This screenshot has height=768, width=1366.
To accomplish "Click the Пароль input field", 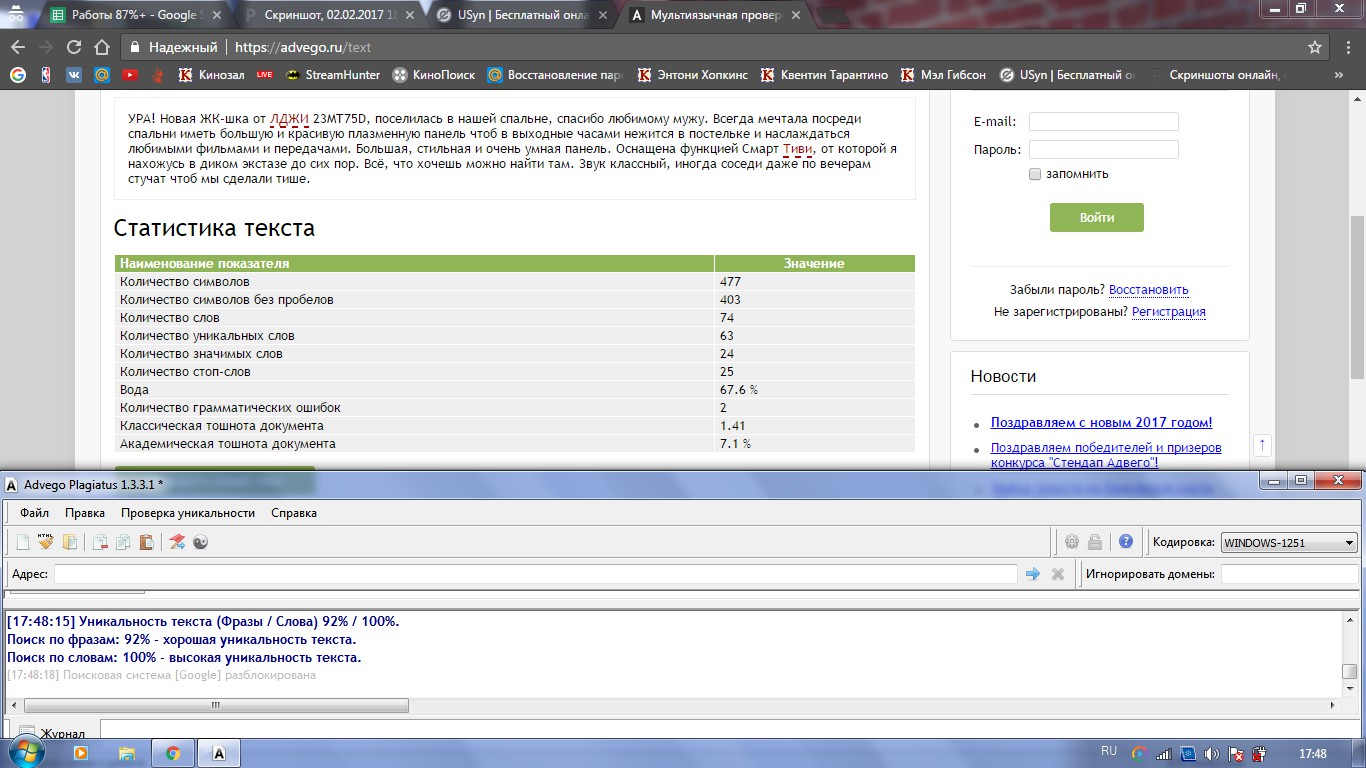I will (x=1104, y=150).
